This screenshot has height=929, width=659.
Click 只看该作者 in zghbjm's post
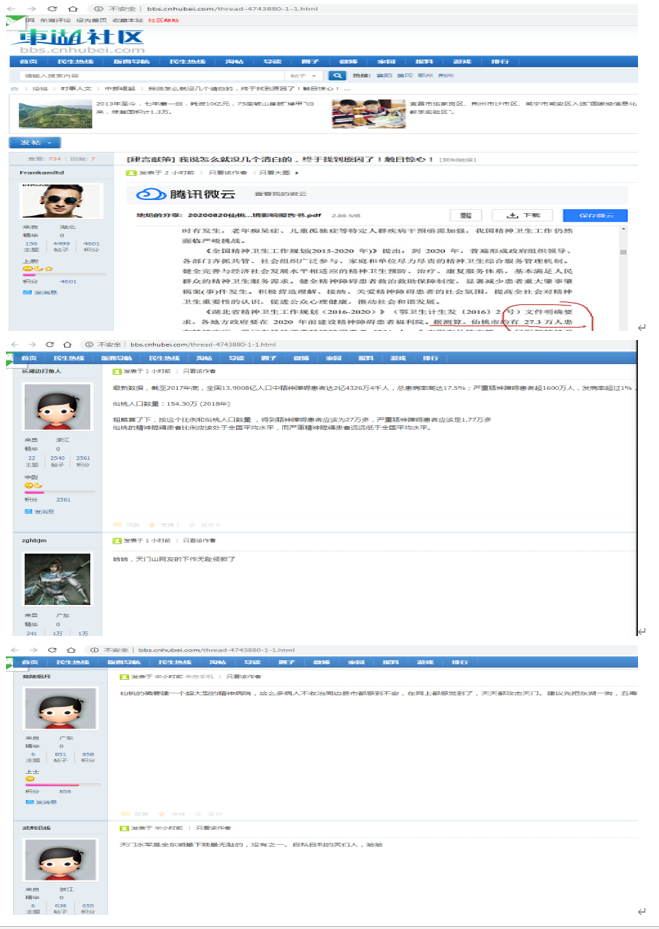click(x=199, y=541)
